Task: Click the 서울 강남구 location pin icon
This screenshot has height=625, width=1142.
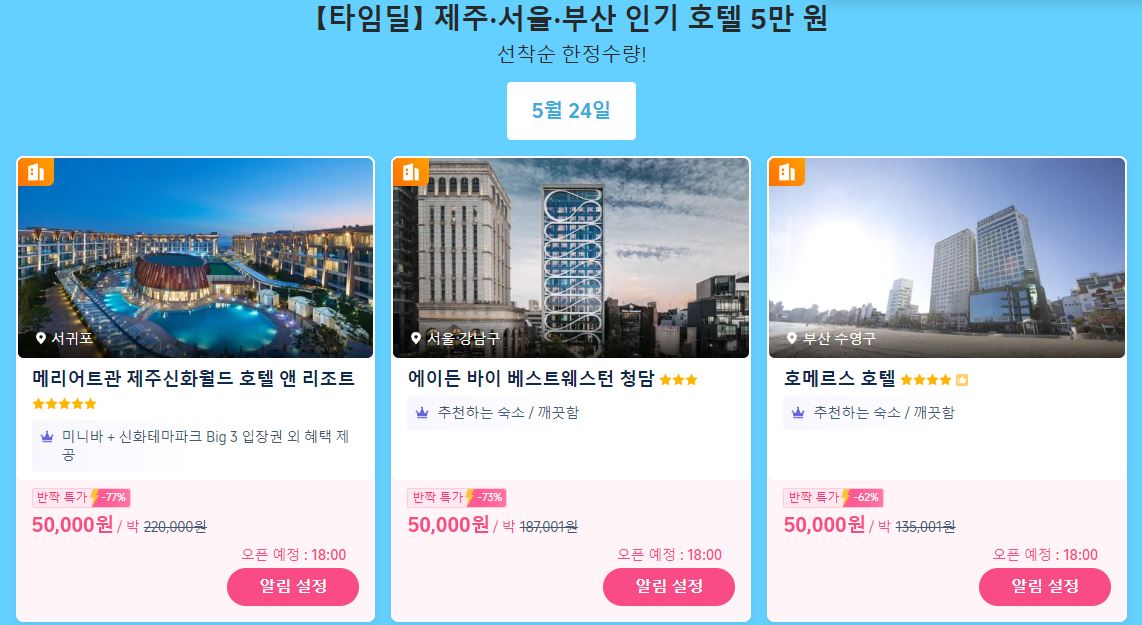Action: pyautogui.click(x=416, y=338)
